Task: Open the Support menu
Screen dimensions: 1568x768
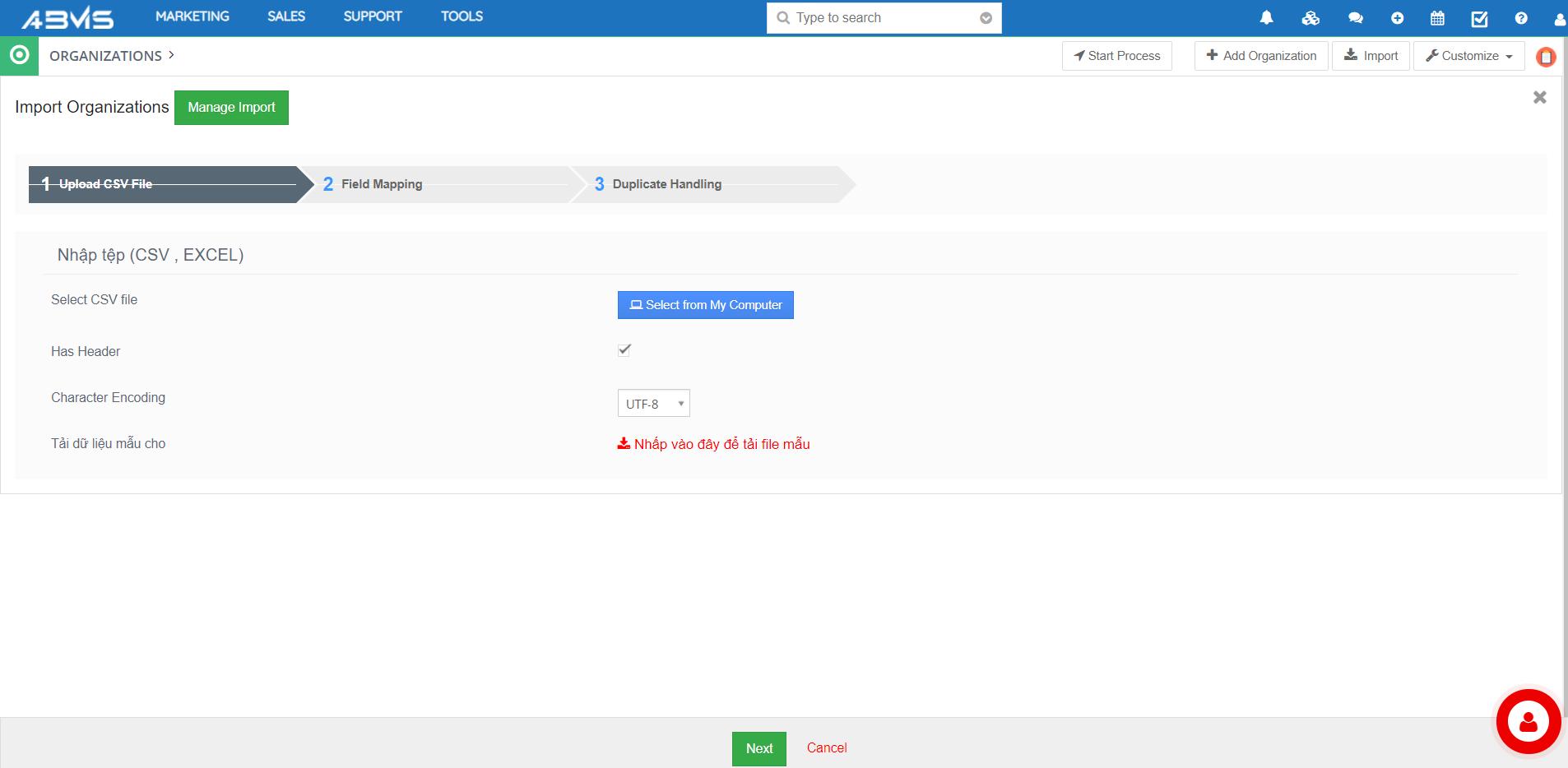Action: coord(373,16)
